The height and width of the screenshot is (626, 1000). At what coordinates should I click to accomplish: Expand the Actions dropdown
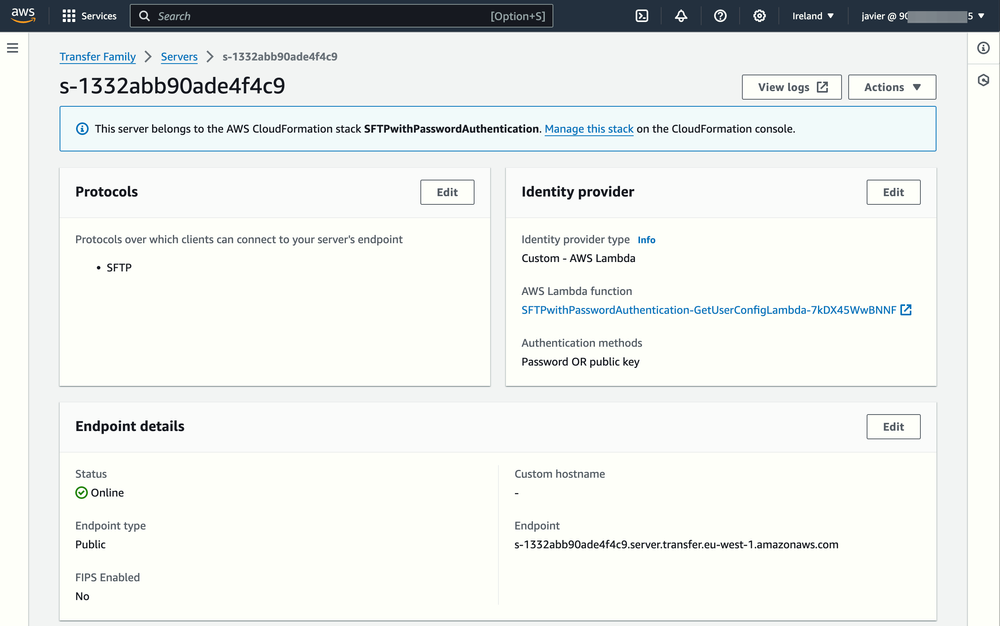click(x=891, y=87)
